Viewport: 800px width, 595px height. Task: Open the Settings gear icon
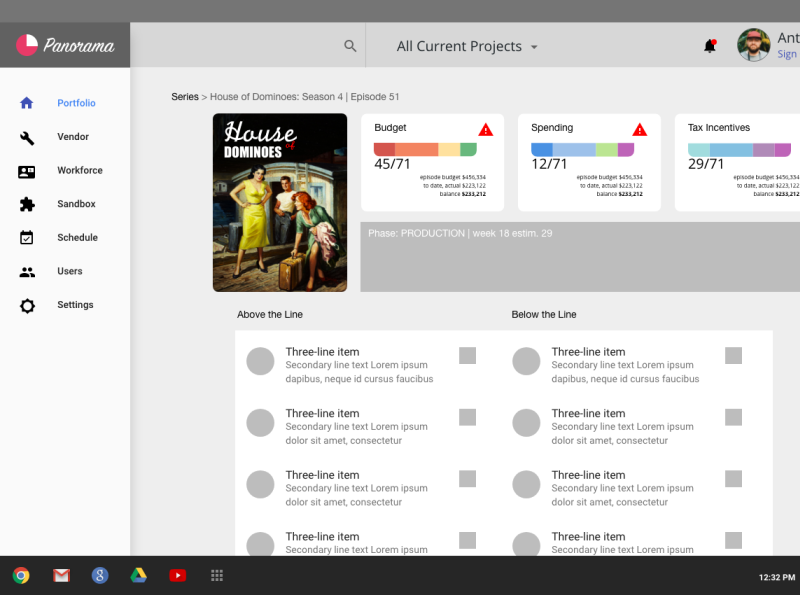pyautogui.click(x=27, y=306)
